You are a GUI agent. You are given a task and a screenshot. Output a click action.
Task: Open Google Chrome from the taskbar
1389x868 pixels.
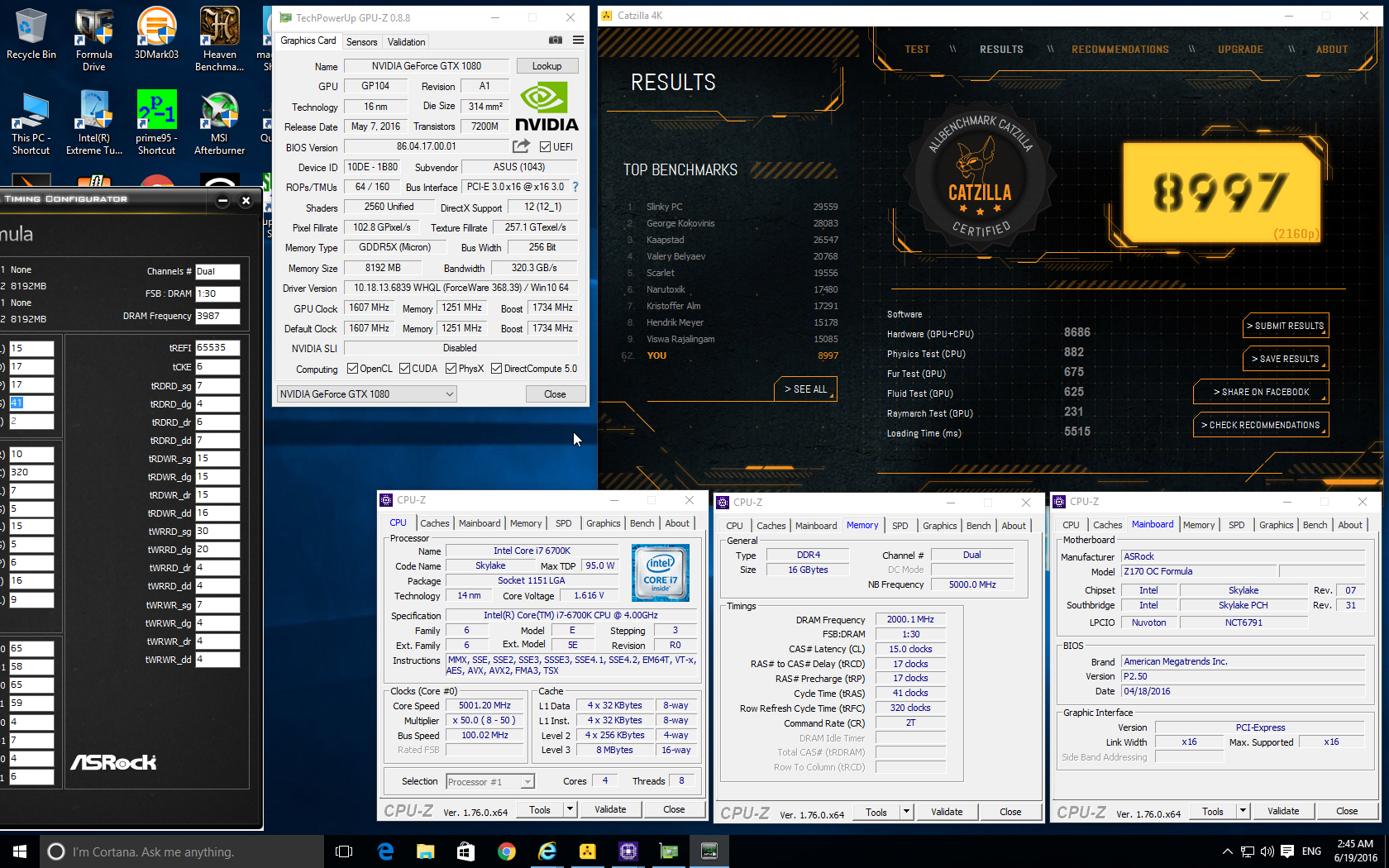[506, 851]
